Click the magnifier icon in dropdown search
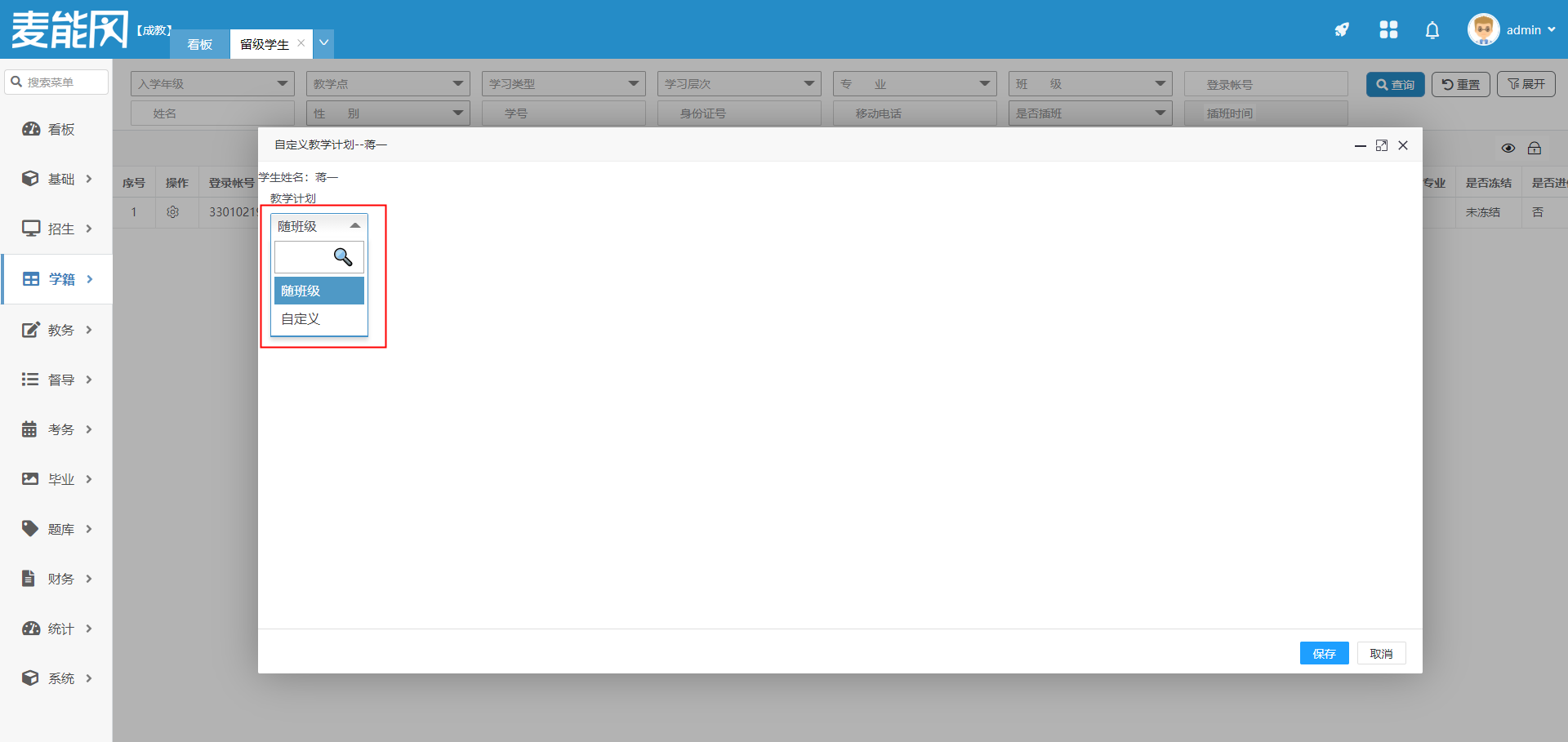Viewport: 1568px width, 742px height. (x=343, y=257)
